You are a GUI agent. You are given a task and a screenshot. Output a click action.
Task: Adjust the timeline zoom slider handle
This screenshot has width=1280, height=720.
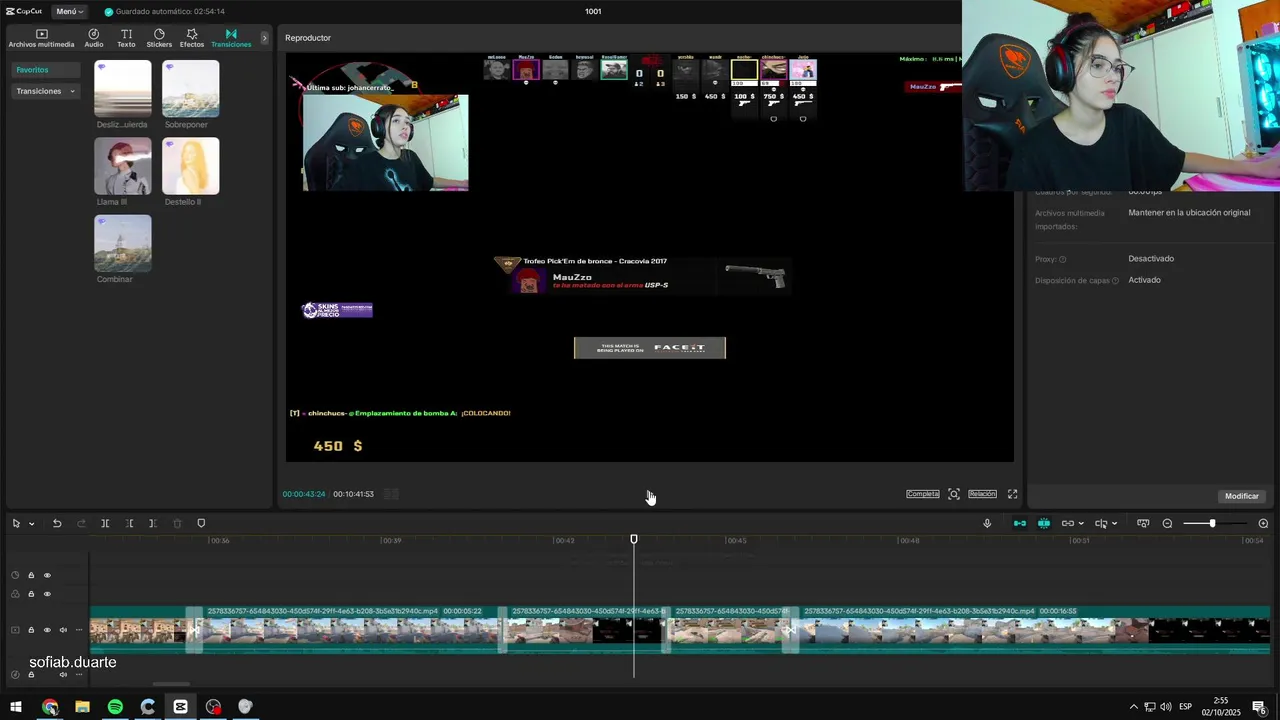pyautogui.click(x=1212, y=523)
